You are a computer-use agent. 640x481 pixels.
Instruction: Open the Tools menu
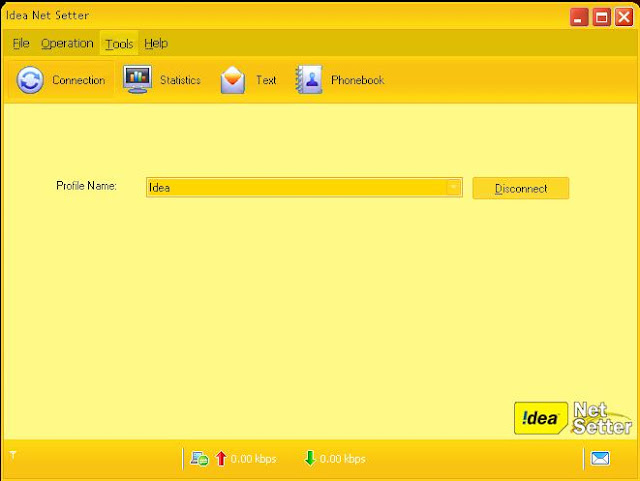click(119, 43)
